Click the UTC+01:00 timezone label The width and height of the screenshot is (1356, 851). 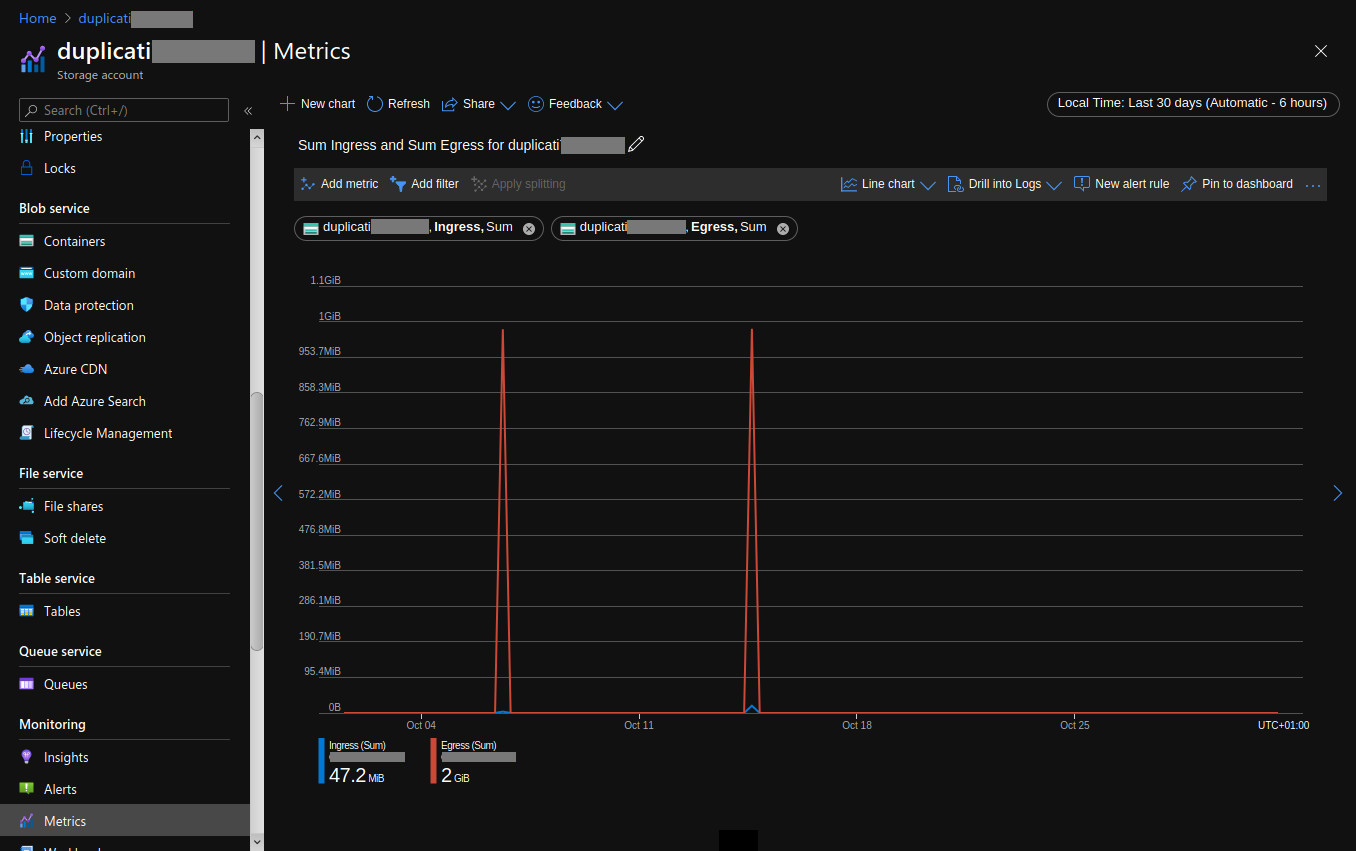coord(1283,725)
